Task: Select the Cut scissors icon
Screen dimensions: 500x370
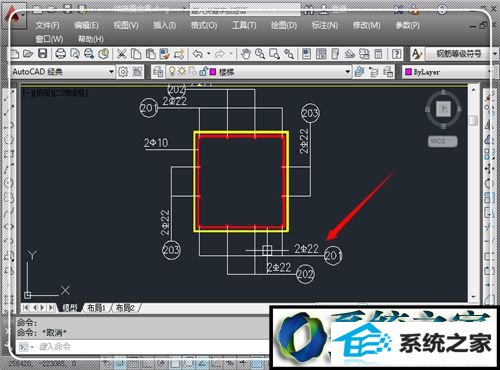Action: click(122, 54)
